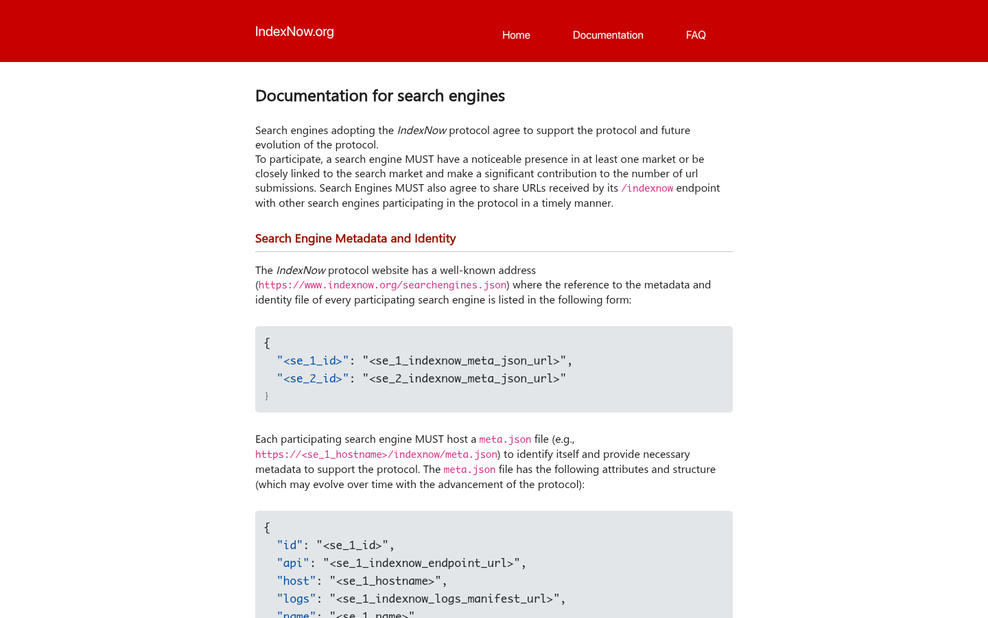This screenshot has width=988, height=618.
Task: Click the "<se_1_indexnow_endpoint_url>" value
Action: click(421, 563)
